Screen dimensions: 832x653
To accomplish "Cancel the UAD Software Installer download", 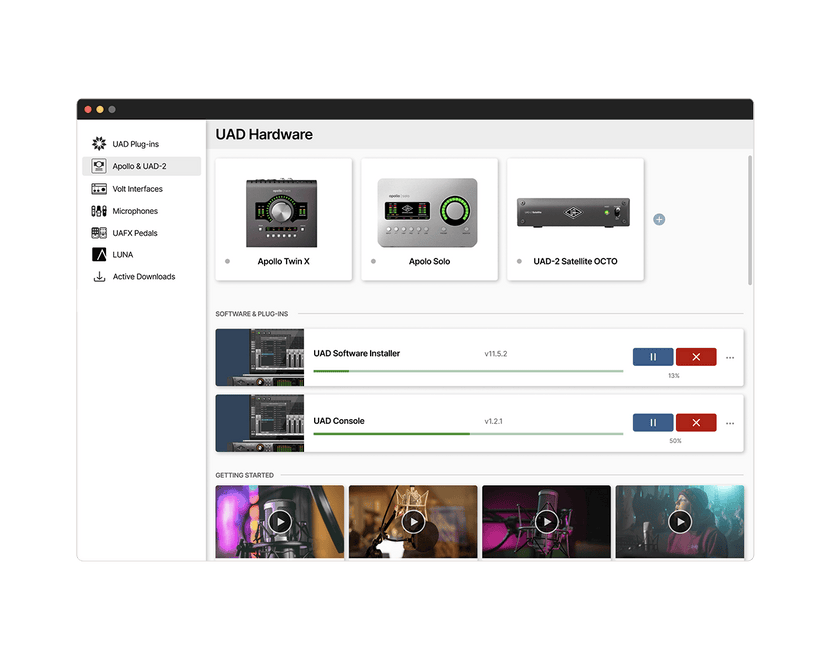I will [696, 356].
